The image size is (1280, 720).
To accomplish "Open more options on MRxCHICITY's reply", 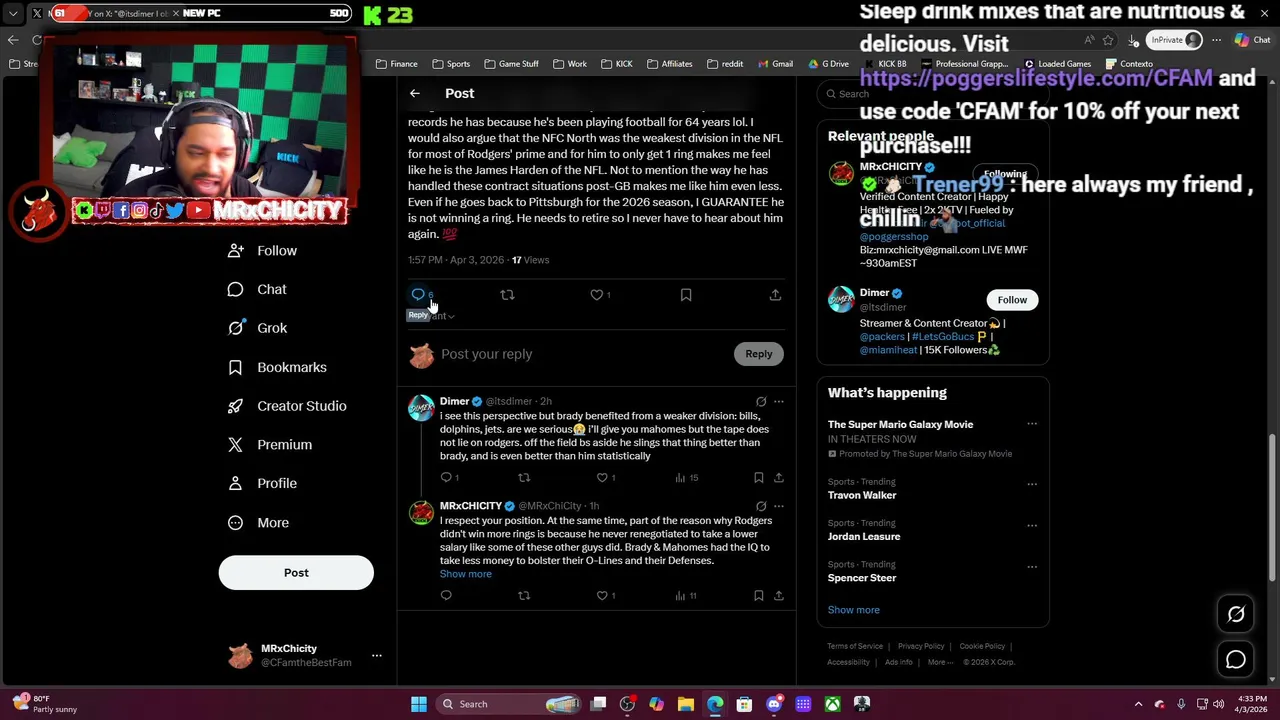I will point(779,506).
